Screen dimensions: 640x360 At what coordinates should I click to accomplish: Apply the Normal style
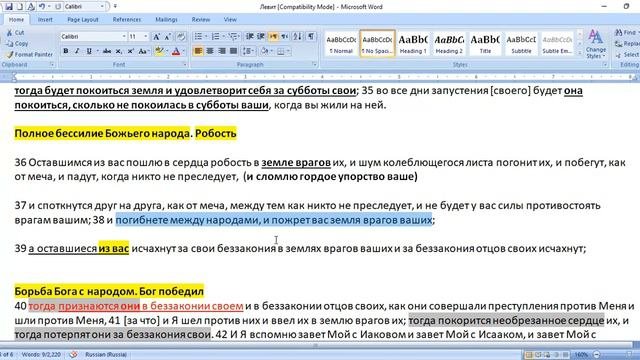click(341, 43)
